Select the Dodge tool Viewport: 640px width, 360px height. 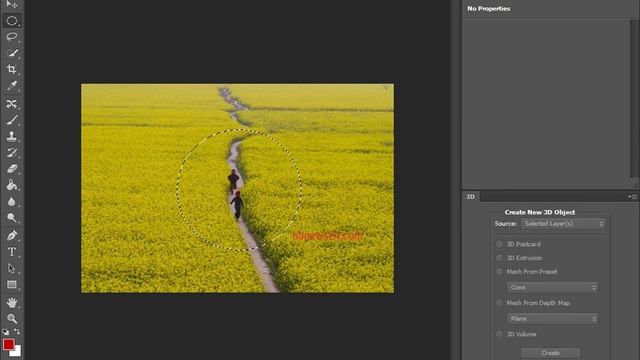(12, 218)
